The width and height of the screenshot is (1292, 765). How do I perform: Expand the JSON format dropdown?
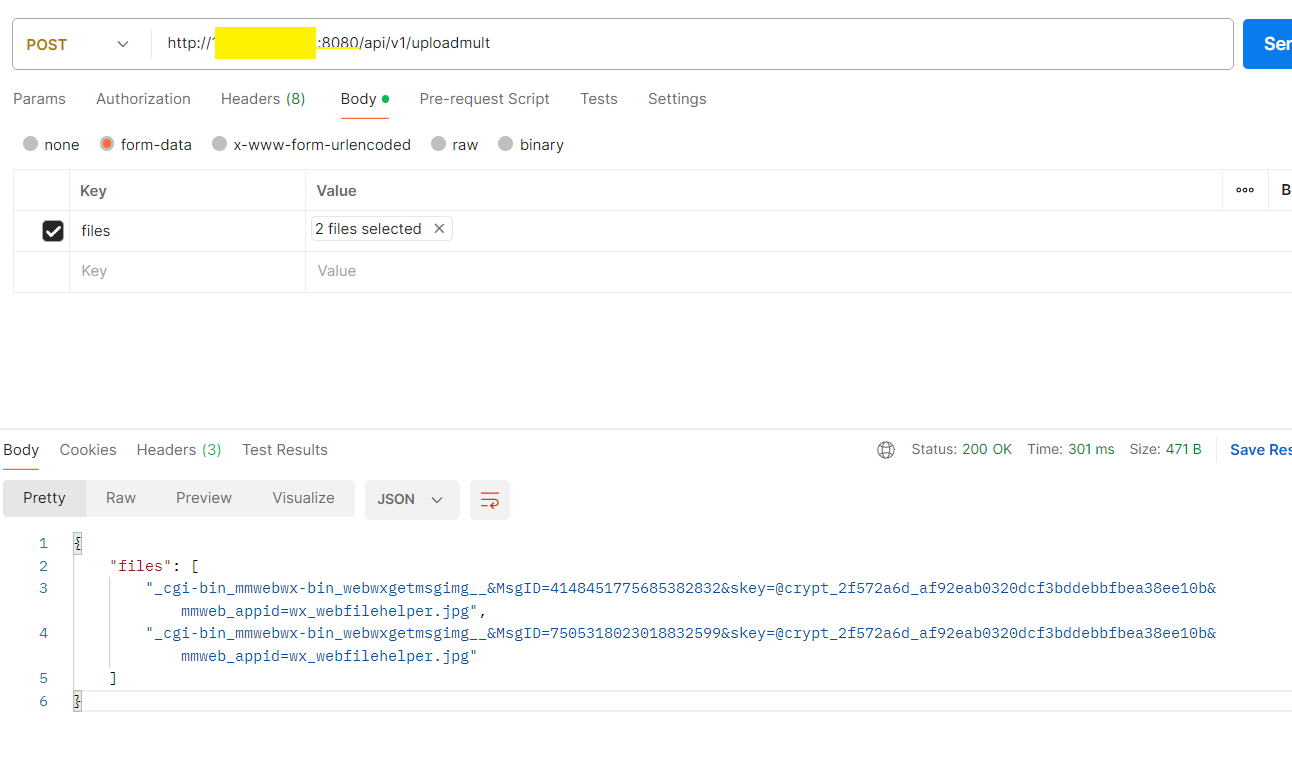click(411, 499)
